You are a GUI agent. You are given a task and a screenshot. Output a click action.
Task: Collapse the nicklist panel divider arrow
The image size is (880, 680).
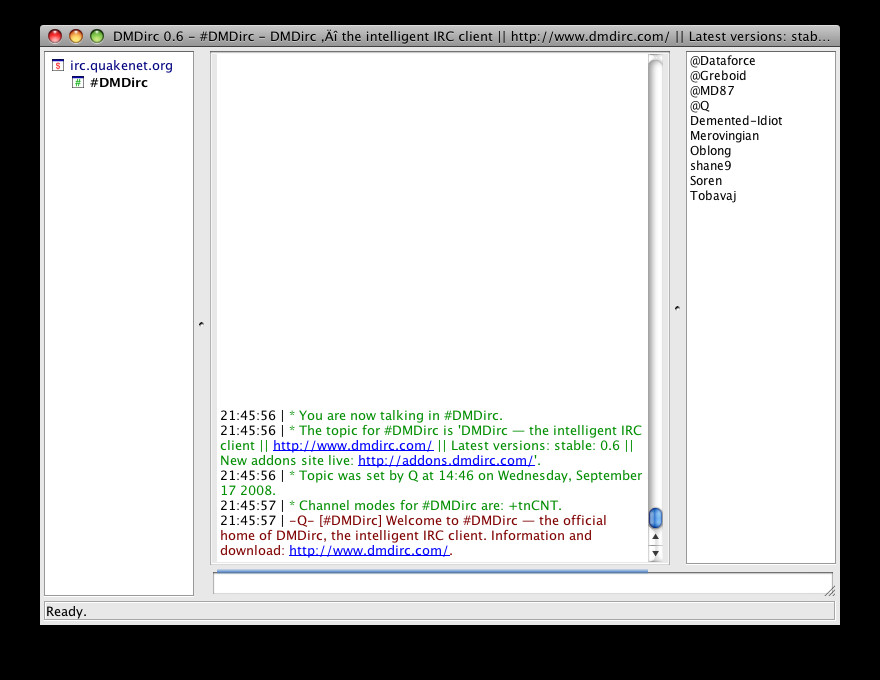(x=677, y=308)
